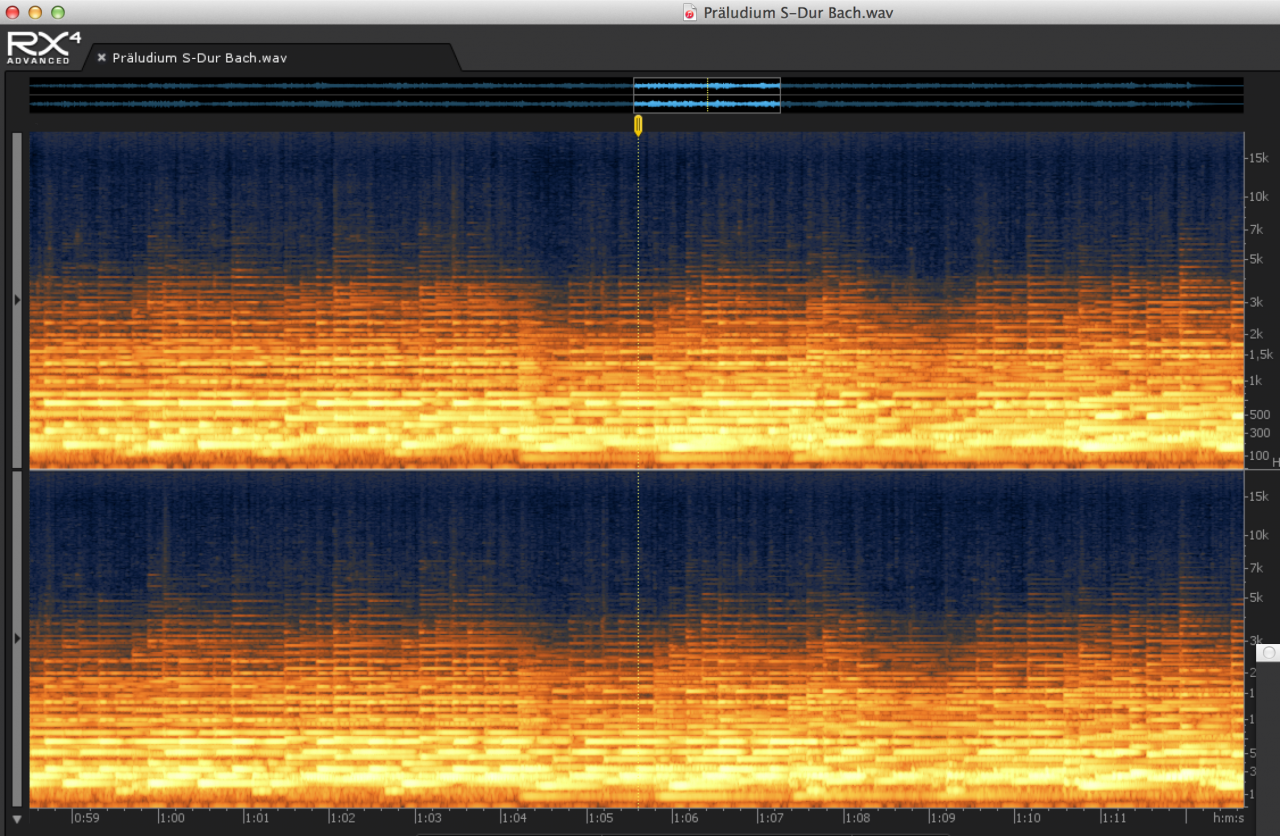This screenshot has height=836, width=1280.
Task: Expand the upper channel's left arrow
Action: [x=17, y=299]
